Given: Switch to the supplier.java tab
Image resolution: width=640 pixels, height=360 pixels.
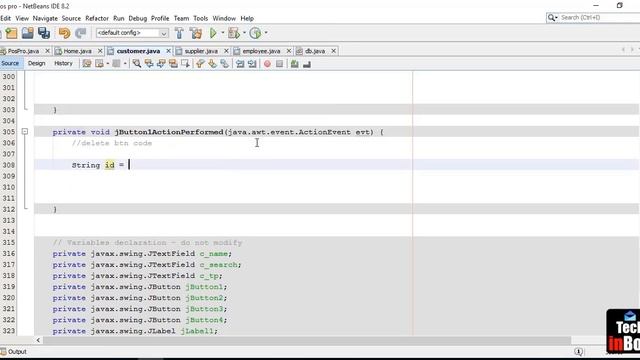Looking at the screenshot, I should 201,51.
